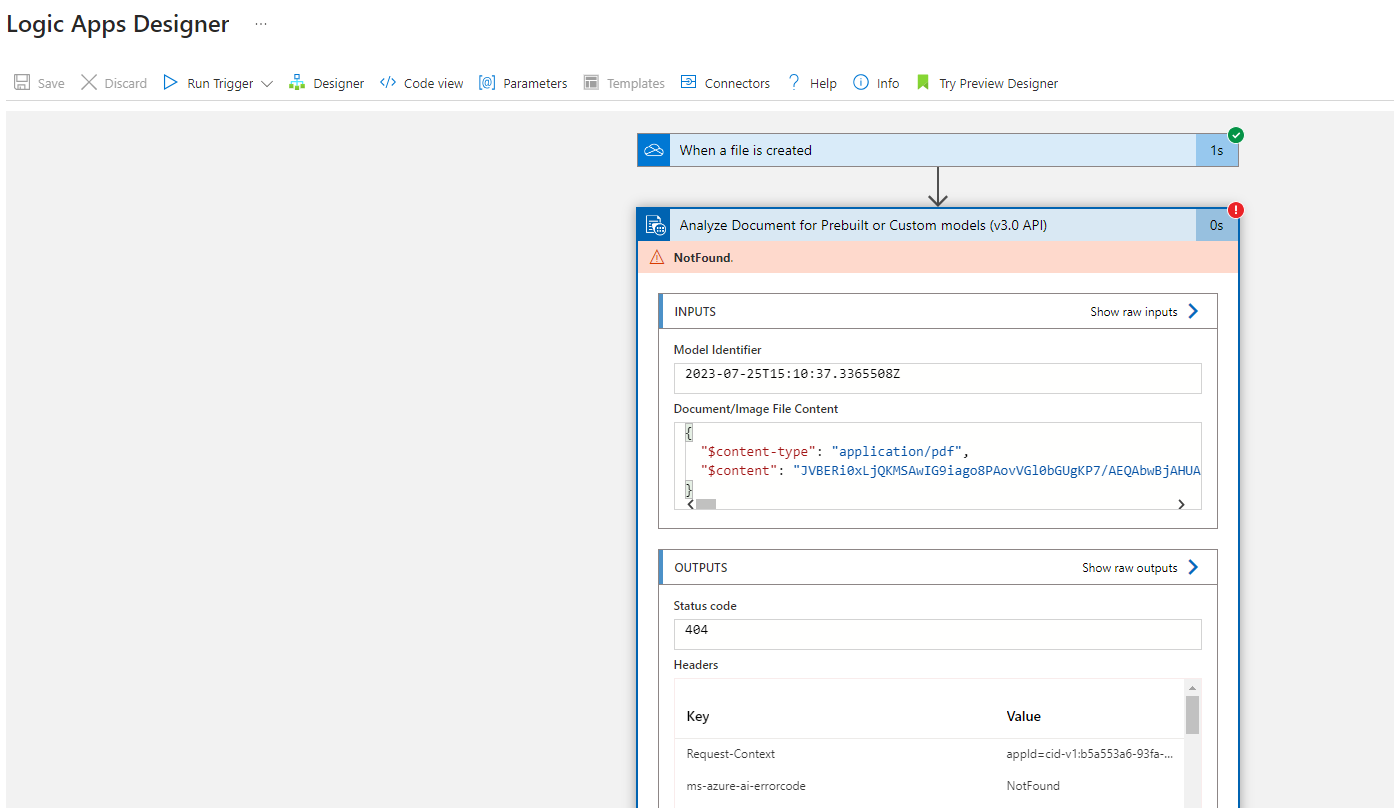Click the Analyze Document action icon
Image resolution: width=1394 pixels, height=808 pixels.
654,225
